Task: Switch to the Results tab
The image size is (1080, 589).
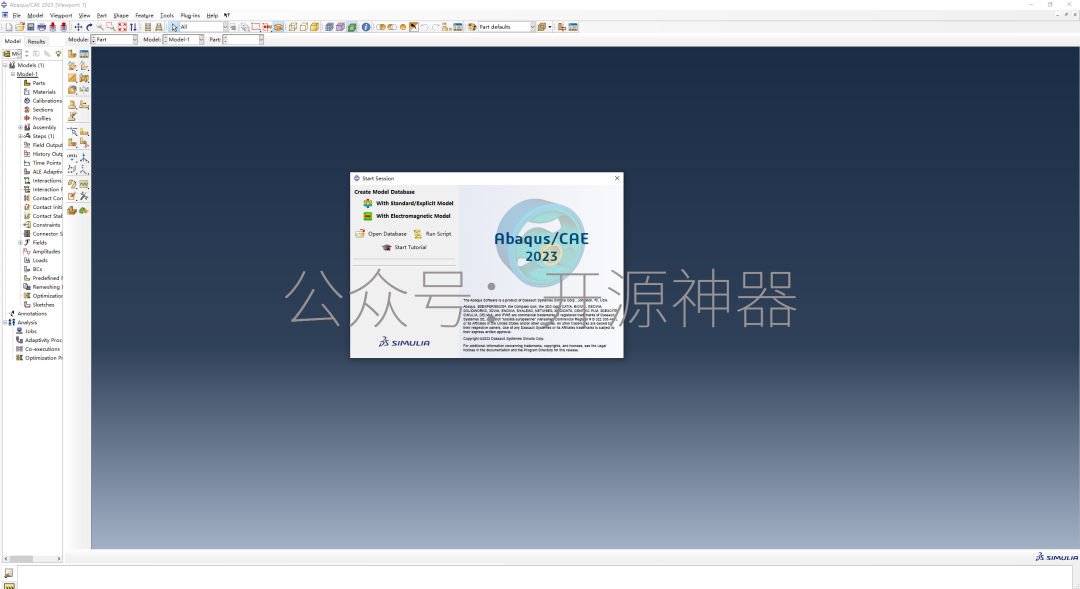Action: click(37, 41)
